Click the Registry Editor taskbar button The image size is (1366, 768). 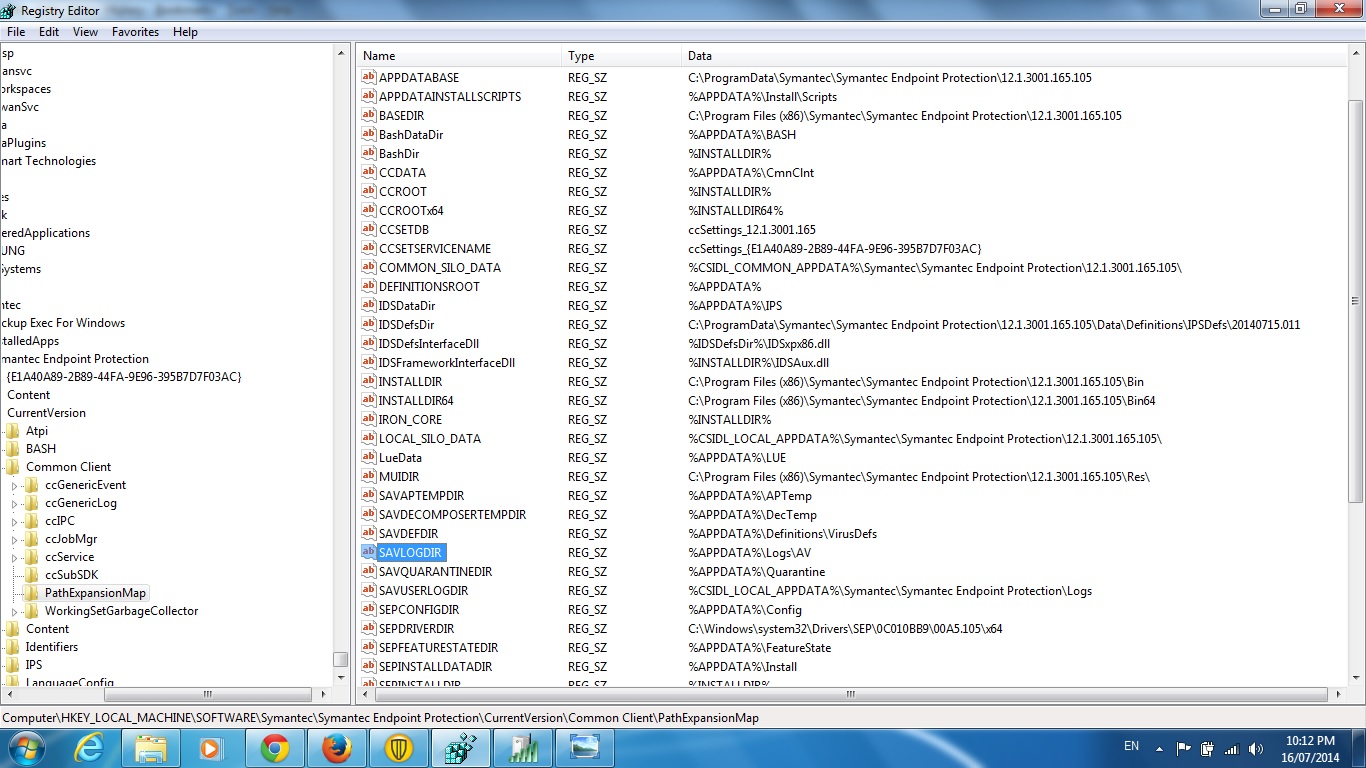(460, 748)
